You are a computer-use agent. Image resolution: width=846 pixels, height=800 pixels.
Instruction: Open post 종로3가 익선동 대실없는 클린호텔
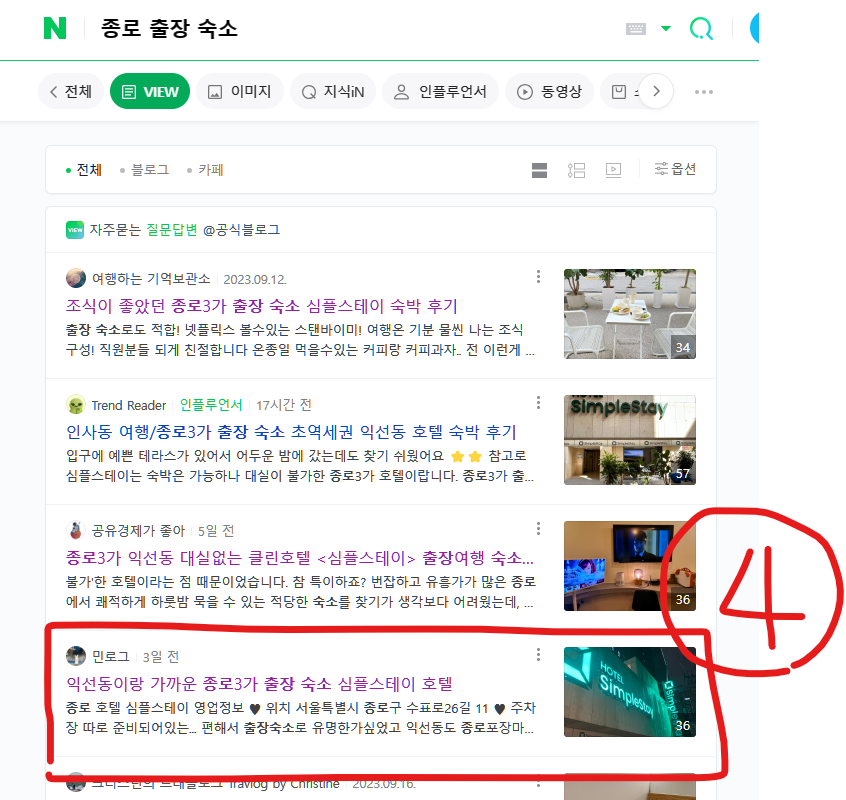tap(299, 558)
